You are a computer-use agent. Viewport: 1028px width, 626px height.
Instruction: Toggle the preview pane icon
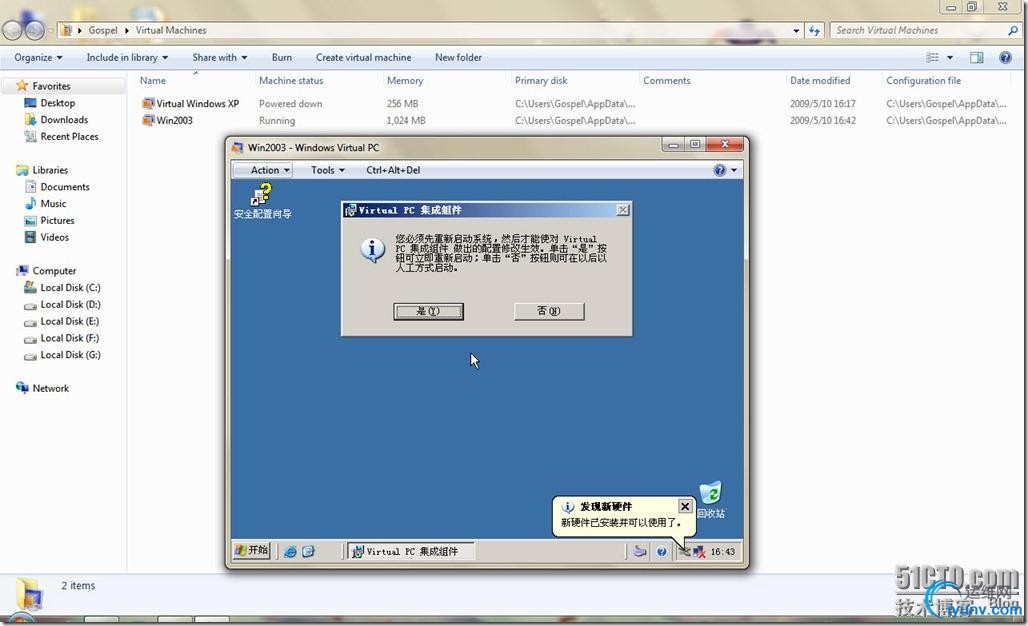click(976, 58)
